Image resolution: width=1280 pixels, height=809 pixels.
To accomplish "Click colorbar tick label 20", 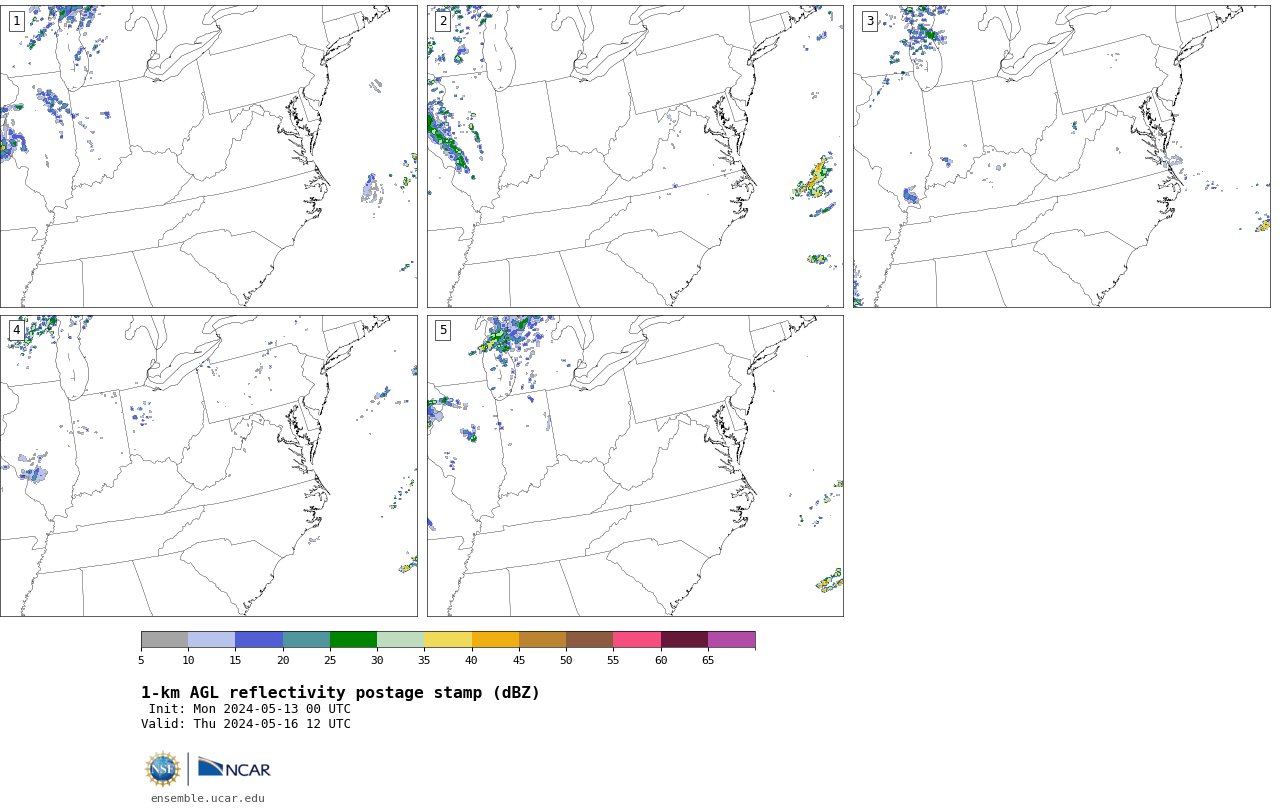I will click(x=283, y=660).
